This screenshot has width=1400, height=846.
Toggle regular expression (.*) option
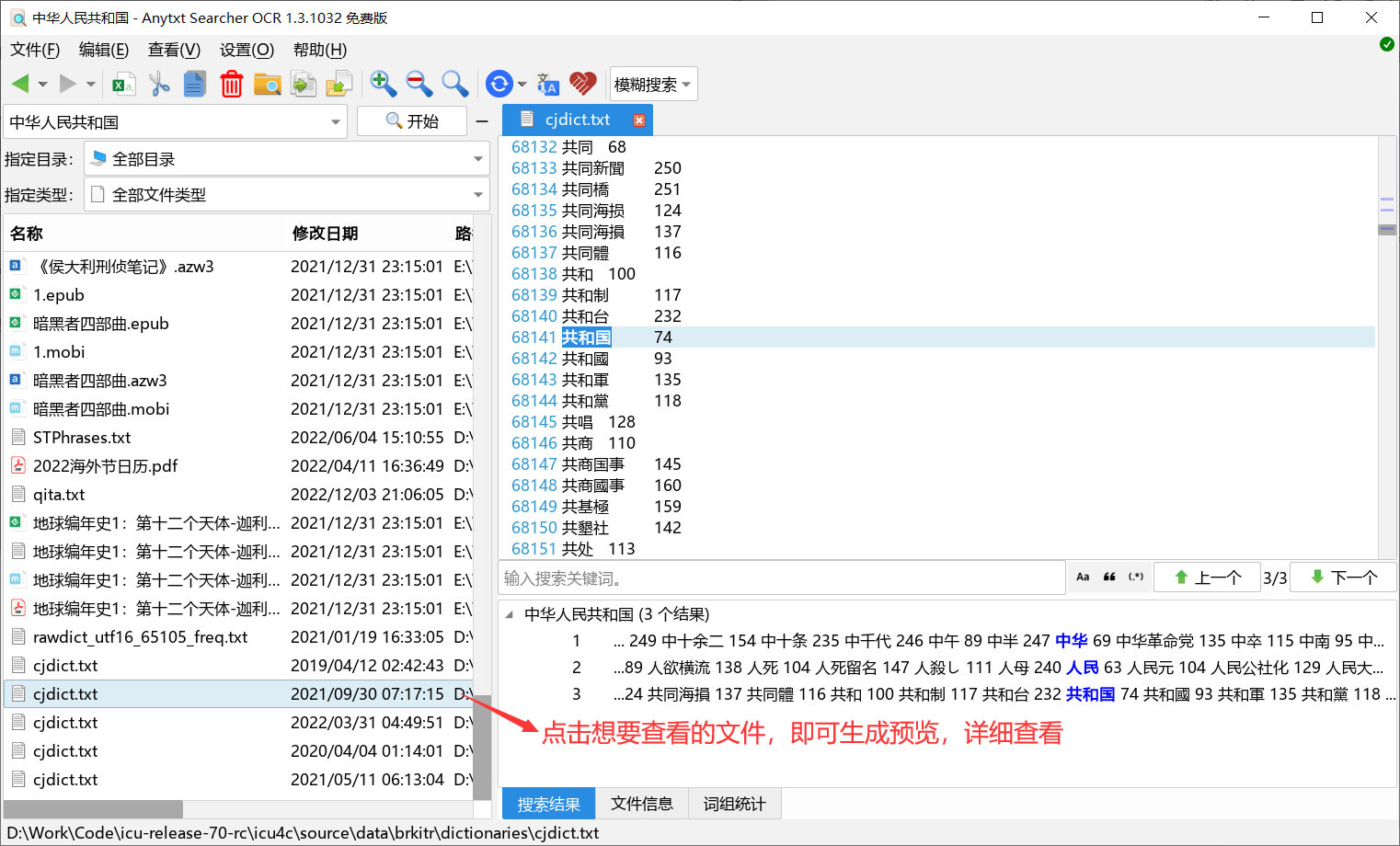[x=1136, y=577]
